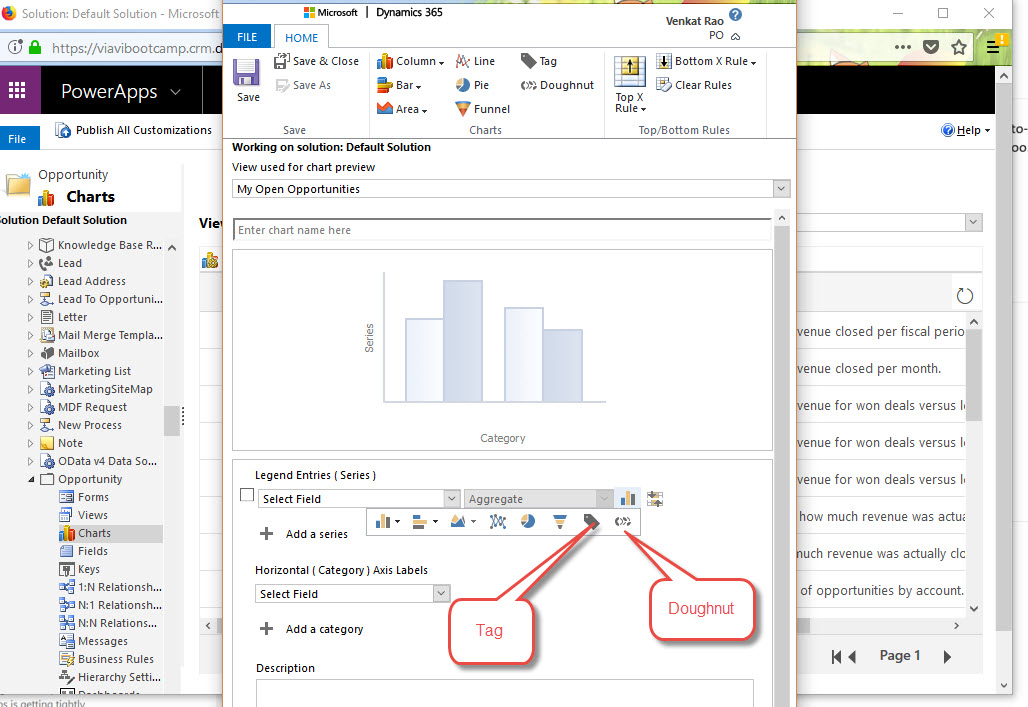Pick the Tag chart in ribbon
This screenshot has width=1028, height=707.
[539, 61]
